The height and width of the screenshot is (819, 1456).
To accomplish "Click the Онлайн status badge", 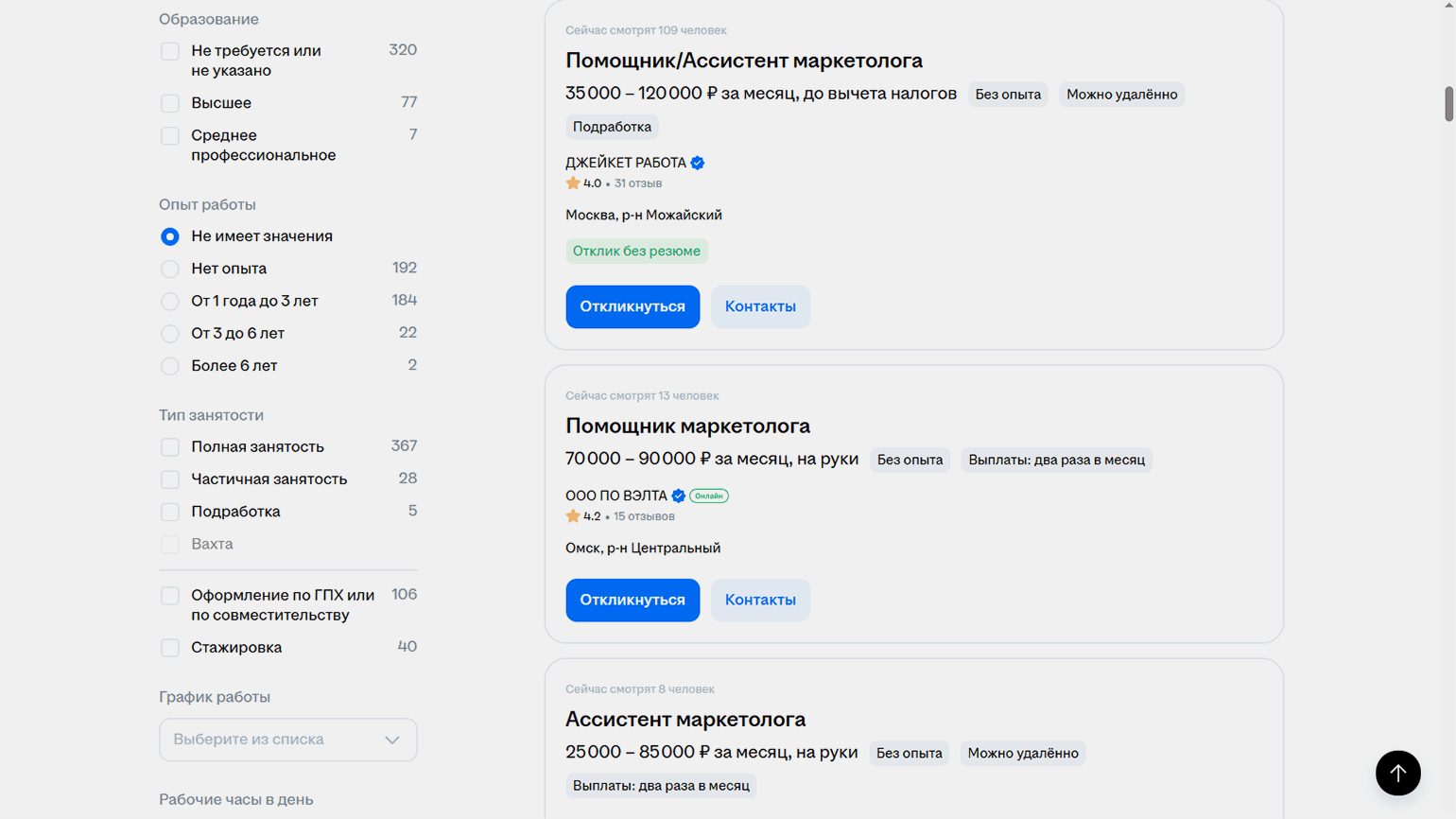I will [708, 496].
